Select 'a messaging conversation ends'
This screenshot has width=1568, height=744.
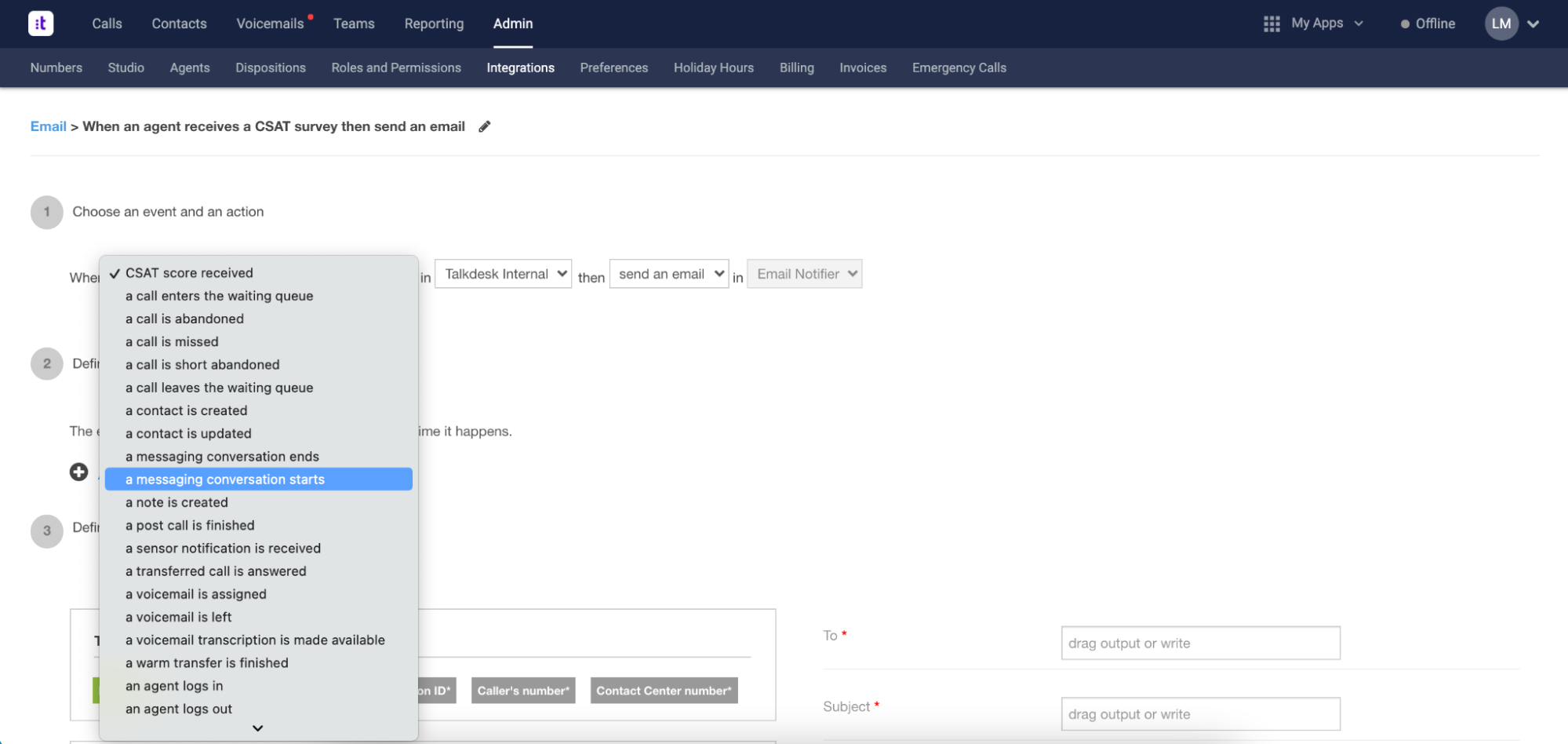coord(259,456)
